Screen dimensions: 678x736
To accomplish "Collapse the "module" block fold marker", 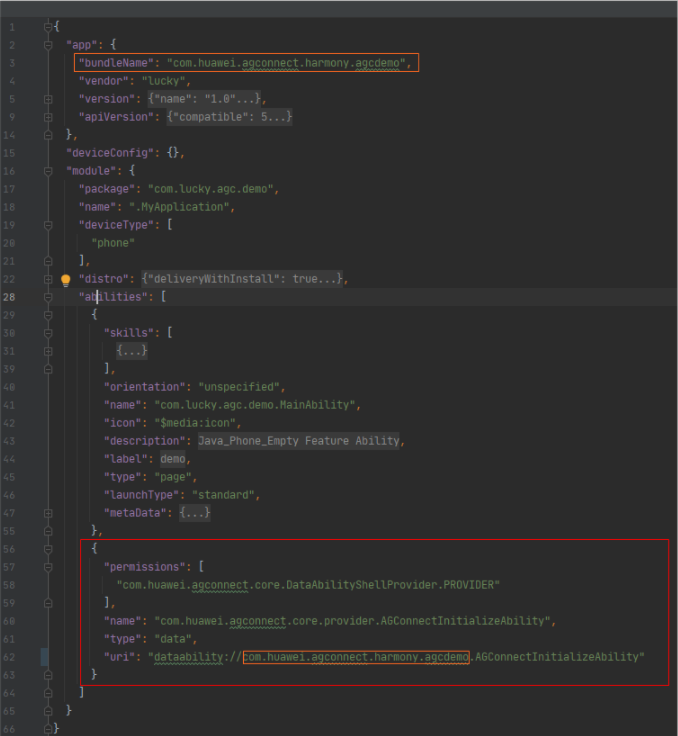I will pos(48,171).
